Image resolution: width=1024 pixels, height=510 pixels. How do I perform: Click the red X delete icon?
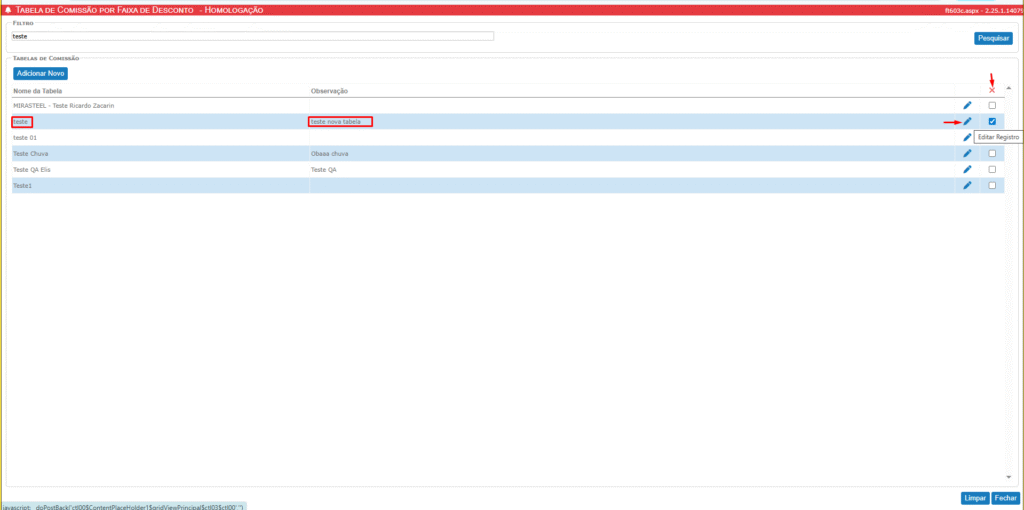[x=992, y=91]
